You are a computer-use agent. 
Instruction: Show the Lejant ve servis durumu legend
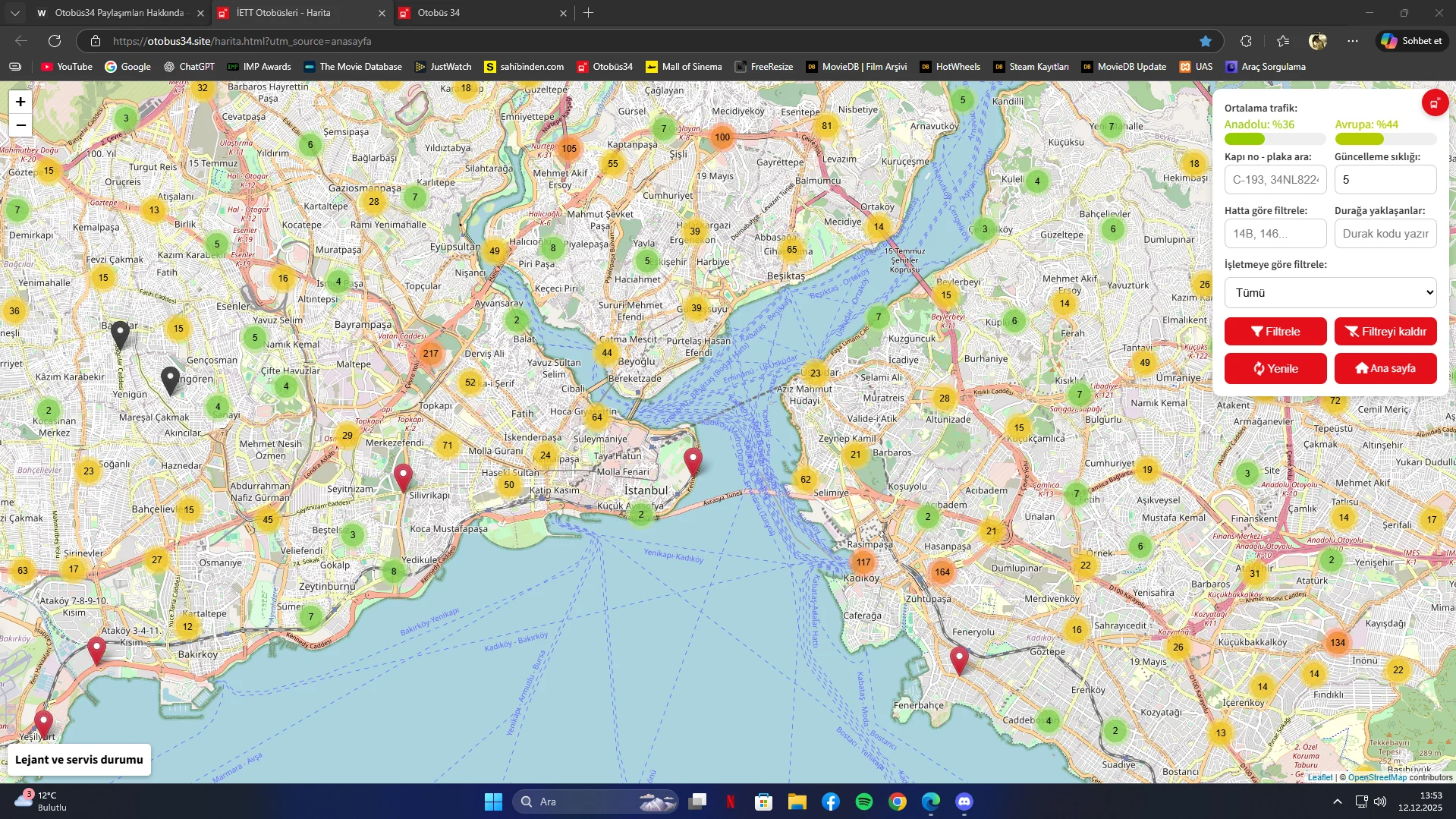pos(78,759)
